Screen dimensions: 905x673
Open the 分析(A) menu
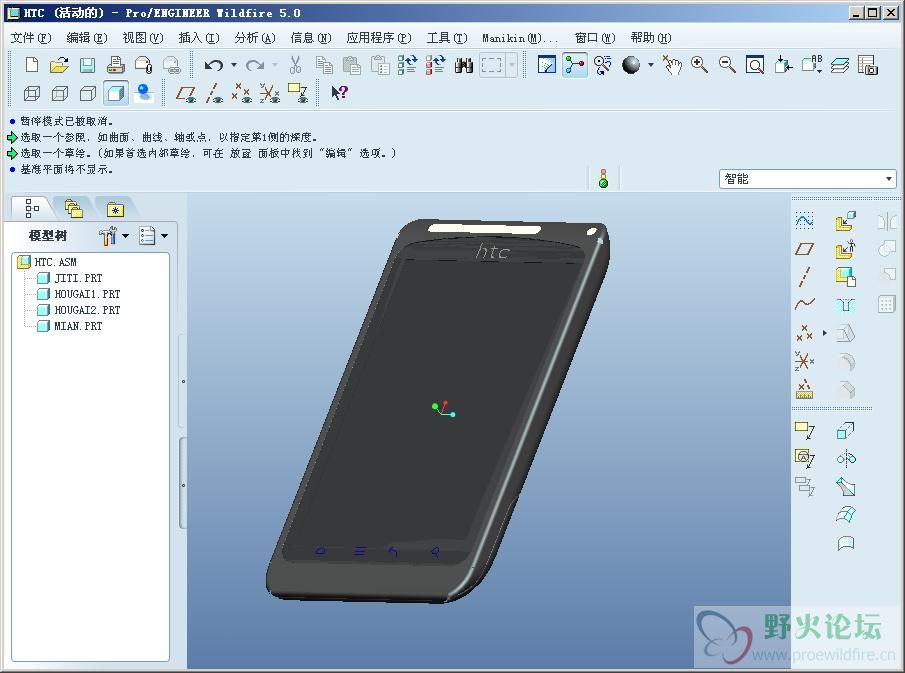pos(255,38)
